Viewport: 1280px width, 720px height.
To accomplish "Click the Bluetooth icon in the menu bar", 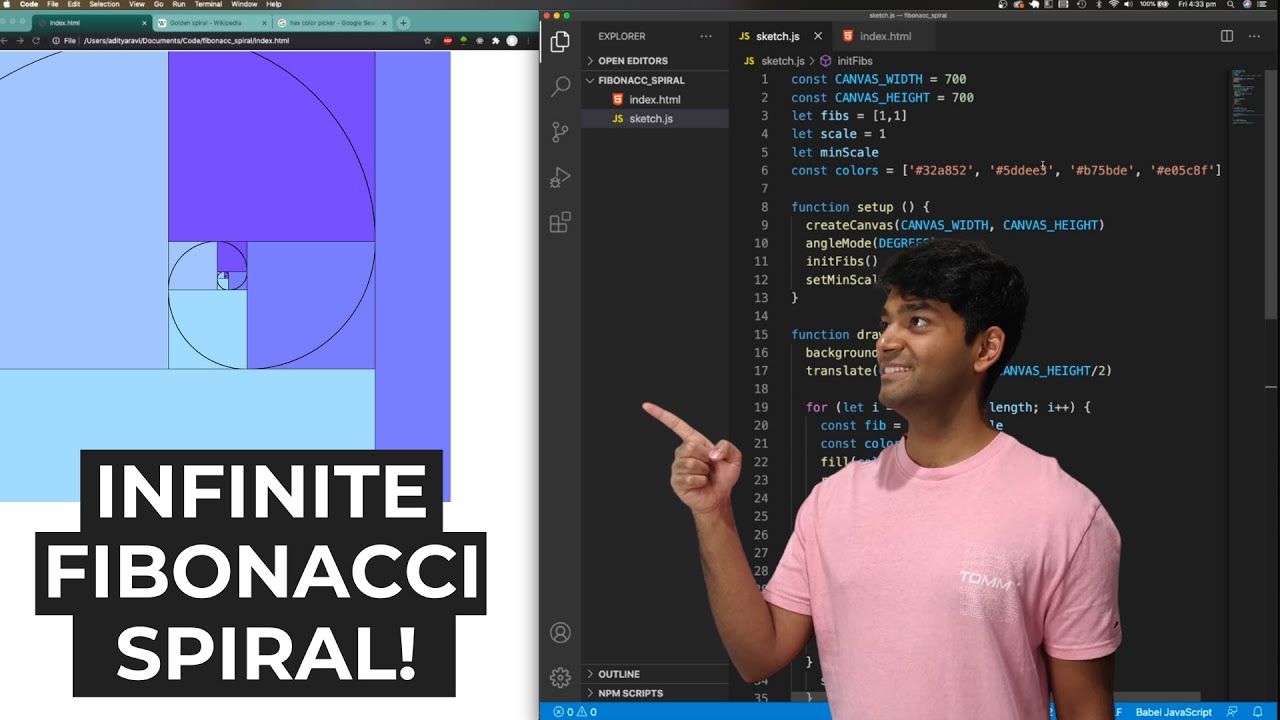I will tap(1097, 4).
